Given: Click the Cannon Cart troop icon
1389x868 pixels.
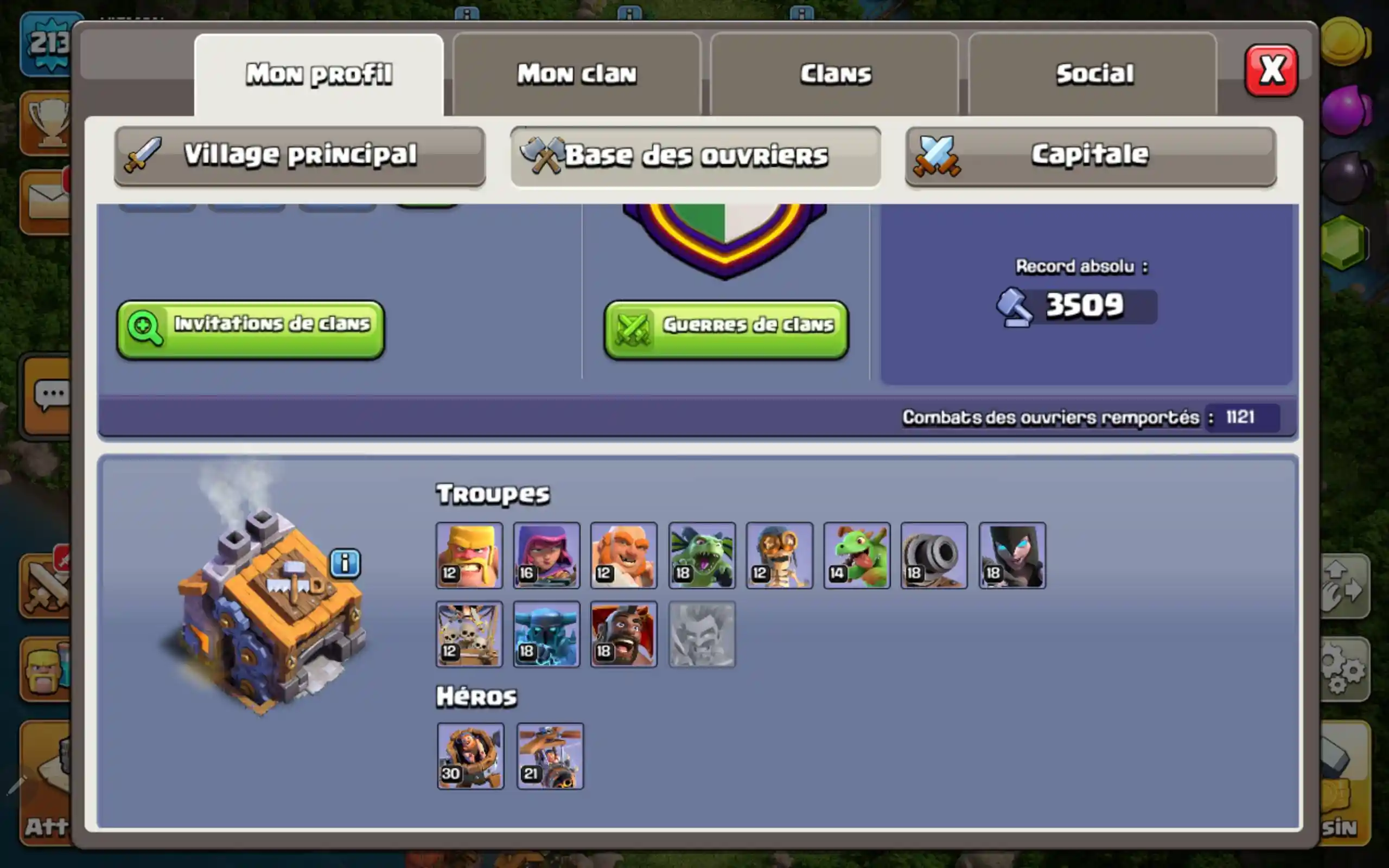Looking at the screenshot, I should click(x=934, y=555).
